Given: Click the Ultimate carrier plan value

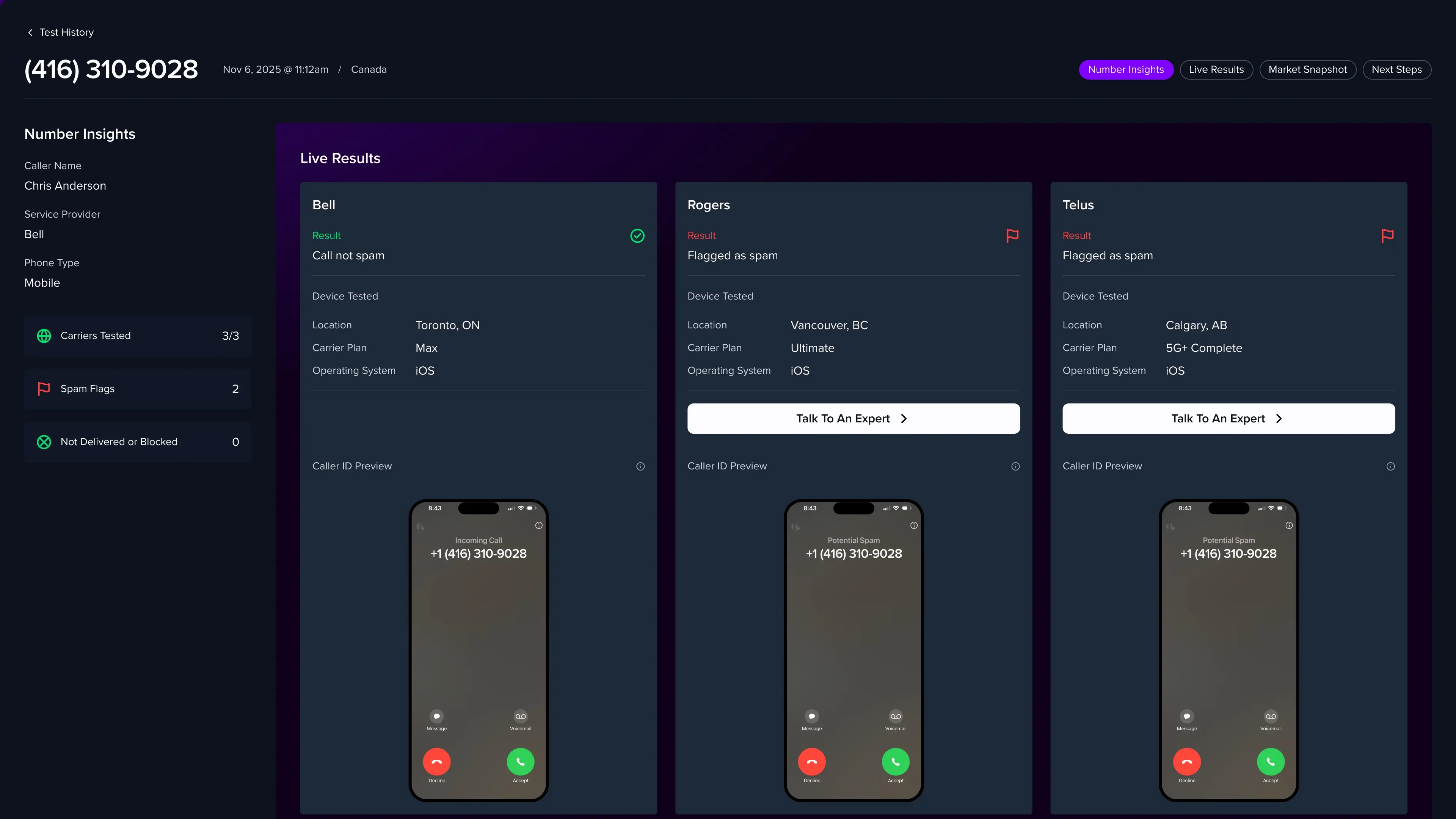Looking at the screenshot, I should 812,348.
